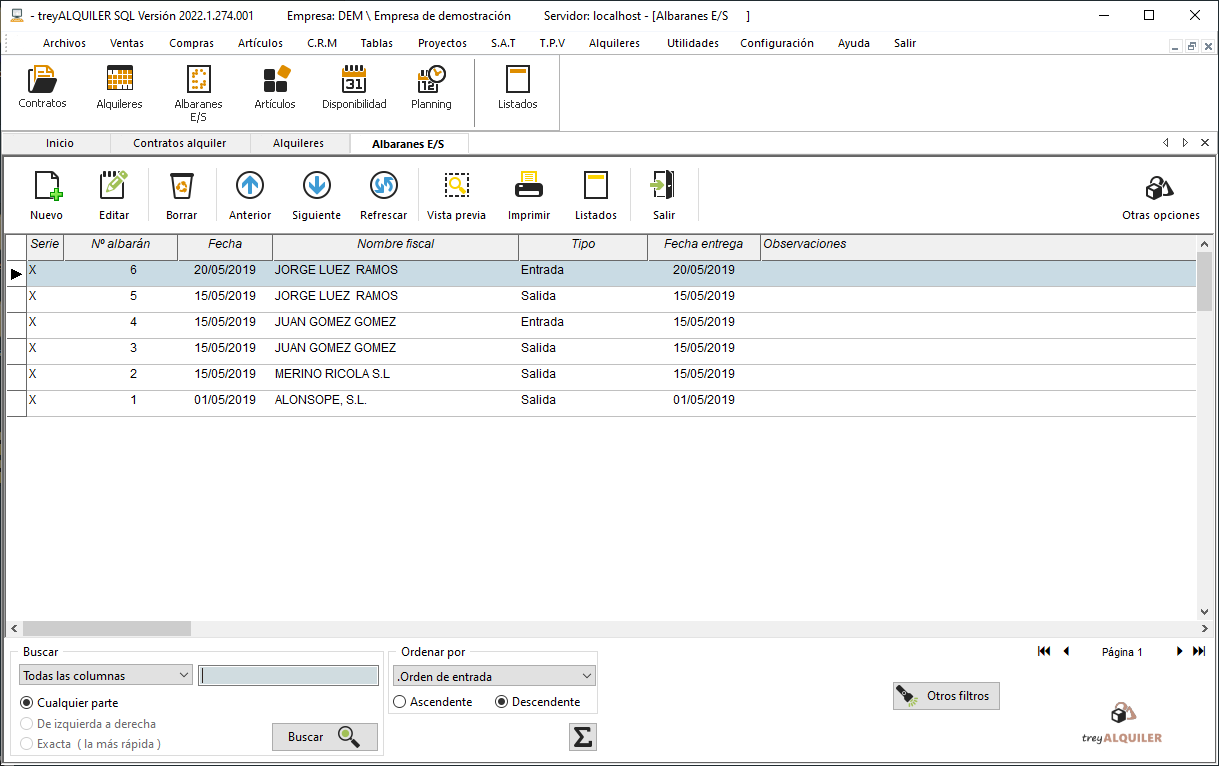Open Otros filtros button
The image size is (1219, 766).
point(946,696)
